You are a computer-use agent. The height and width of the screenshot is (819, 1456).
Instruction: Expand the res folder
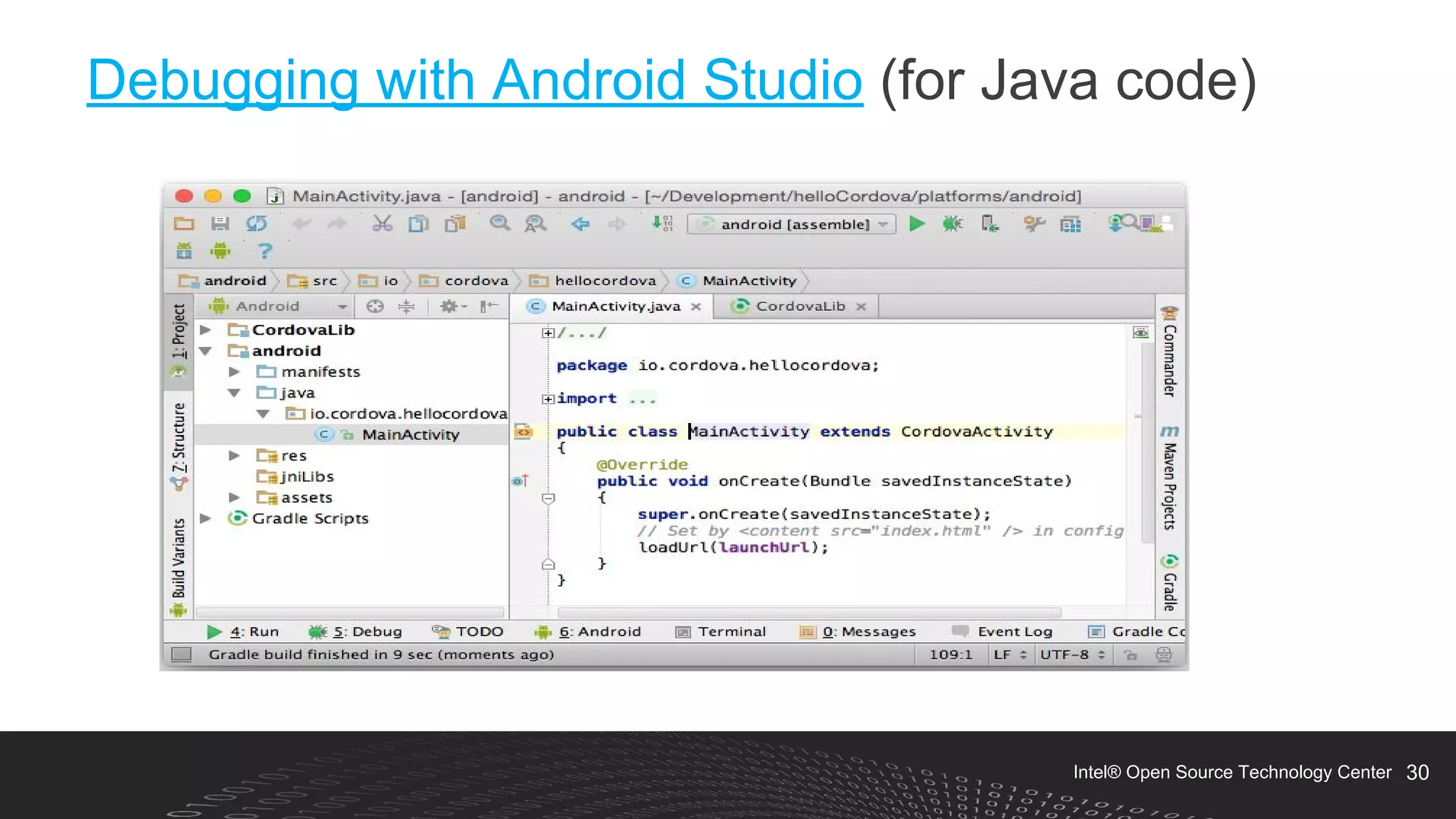click(234, 456)
